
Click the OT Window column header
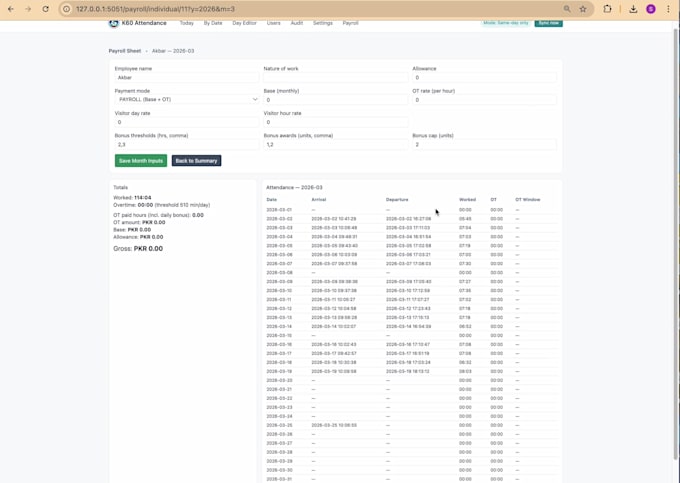point(528,200)
